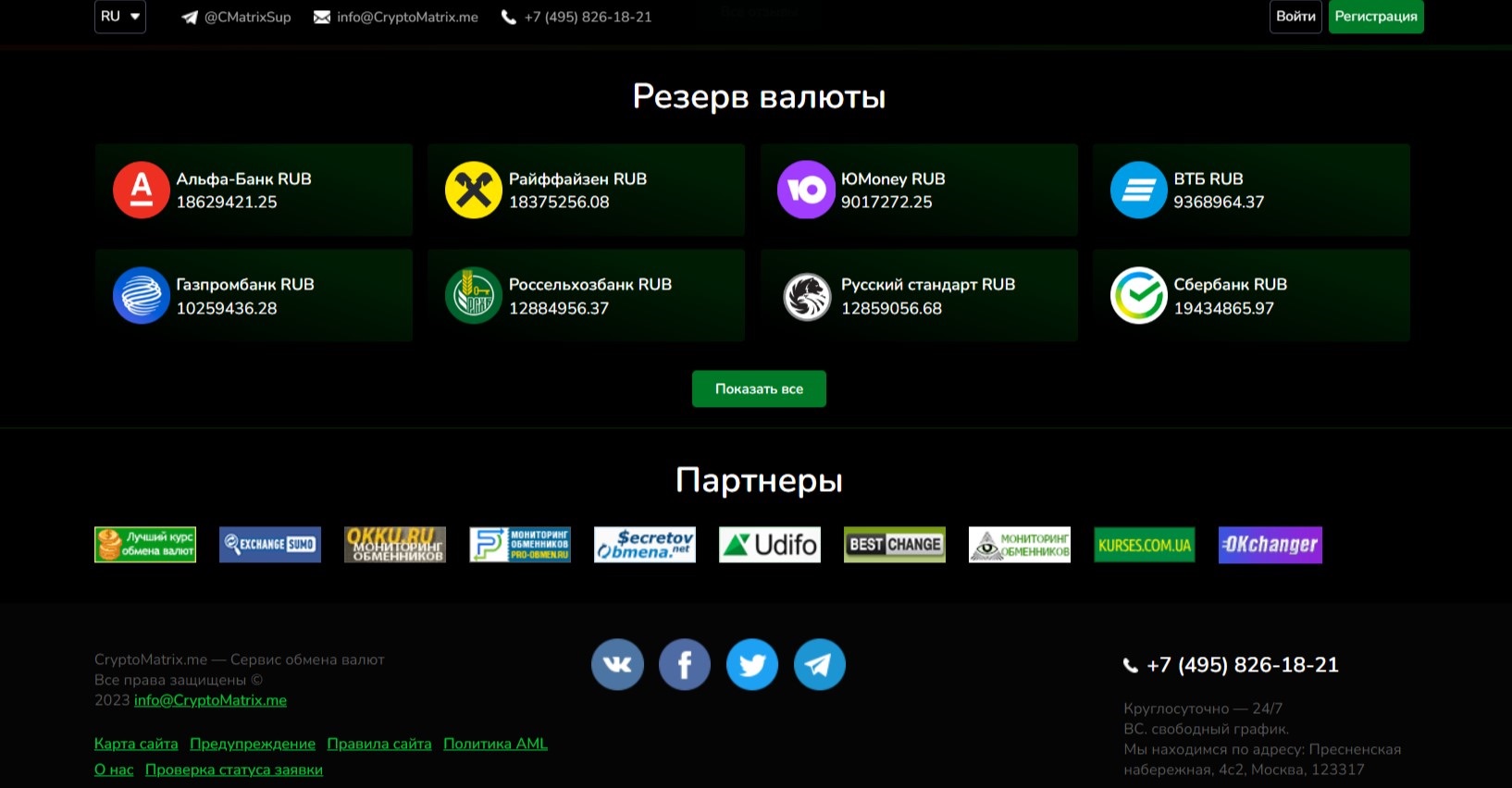
Task: Click the header phone number +7 (495) 826-18-21
Action: tap(588, 18)
